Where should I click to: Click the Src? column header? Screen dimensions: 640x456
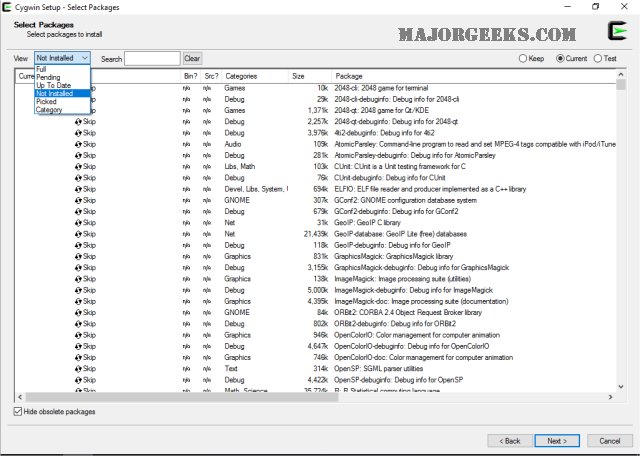[x=211, y=76]
